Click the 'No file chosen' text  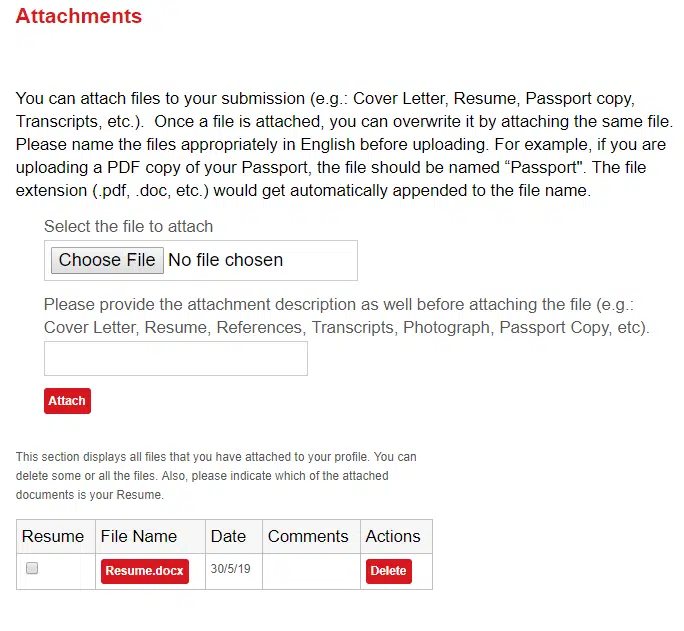[226, 260]
